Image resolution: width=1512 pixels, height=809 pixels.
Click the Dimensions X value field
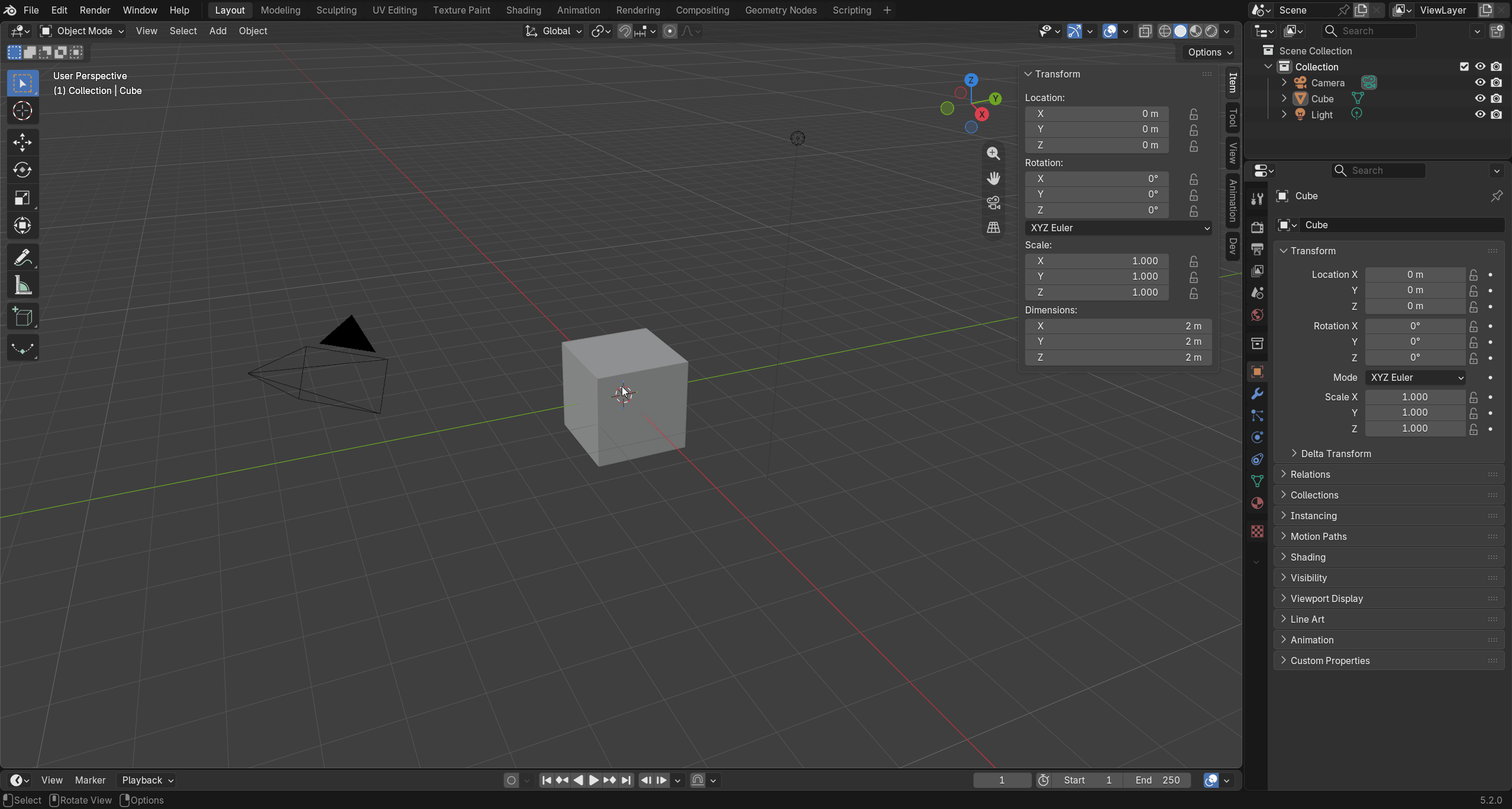[x=1118, y=326]
